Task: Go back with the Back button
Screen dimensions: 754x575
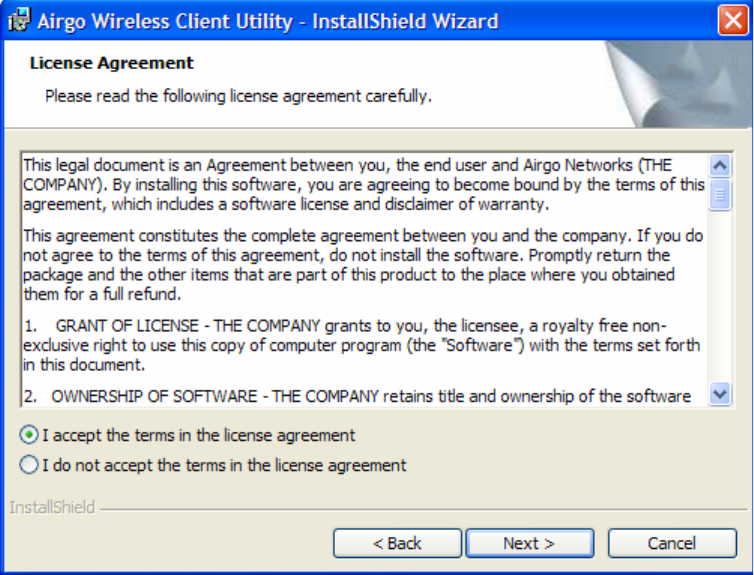Action: 397,543
